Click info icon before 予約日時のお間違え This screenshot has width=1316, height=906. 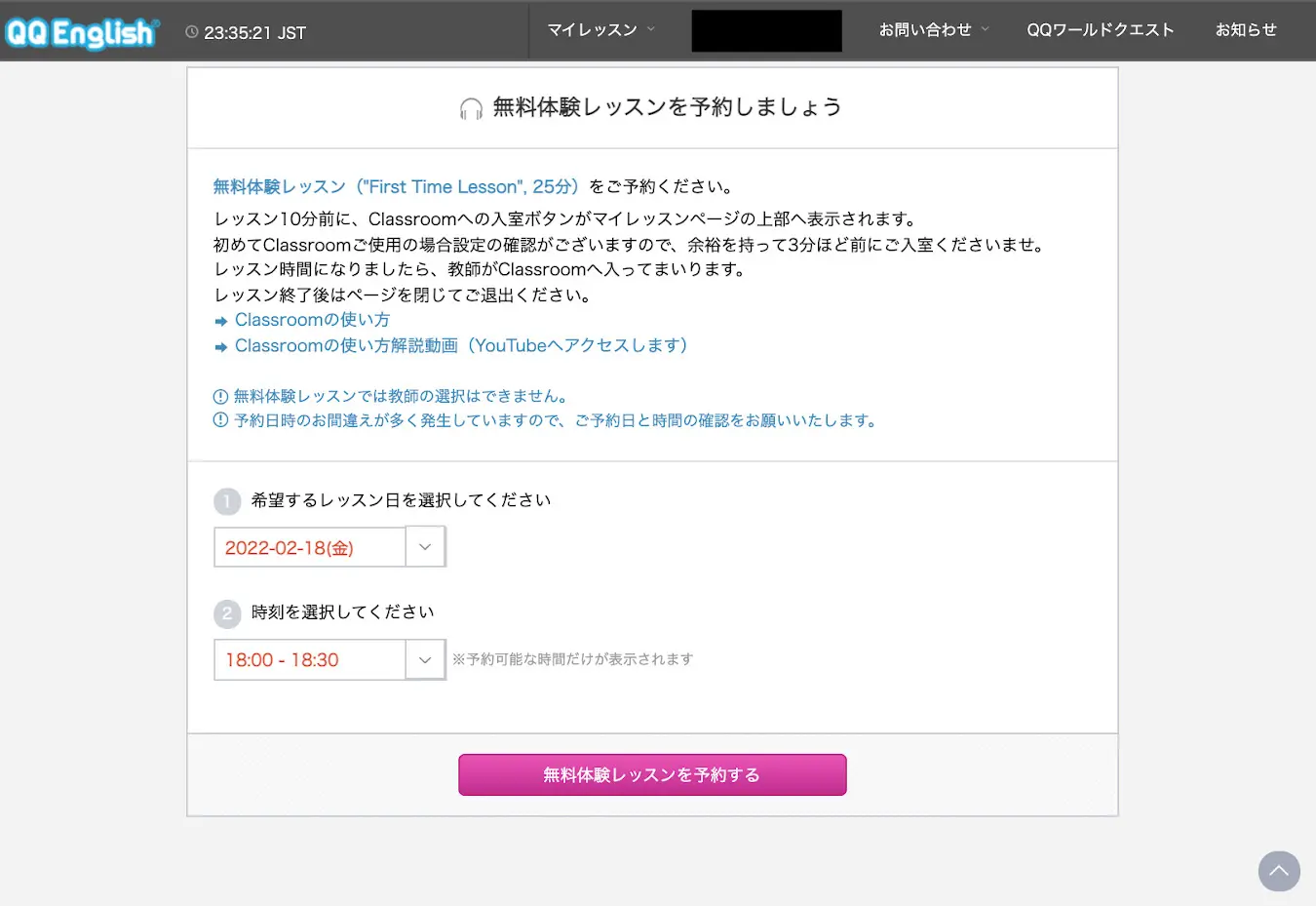click(220, 421)
